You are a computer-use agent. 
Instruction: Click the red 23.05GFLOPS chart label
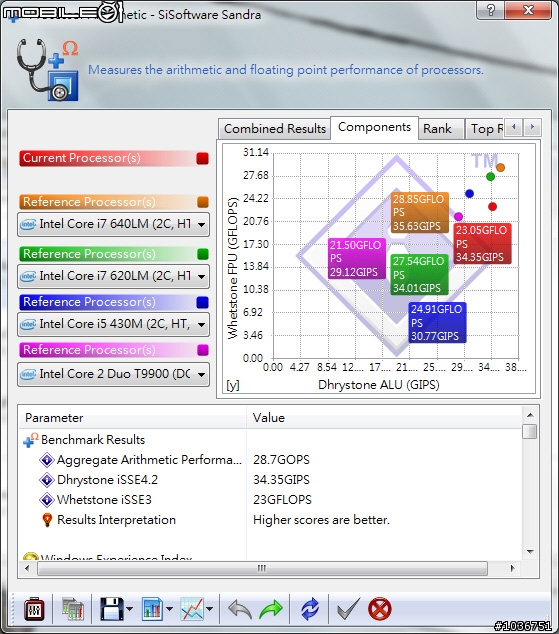(482, 244)
